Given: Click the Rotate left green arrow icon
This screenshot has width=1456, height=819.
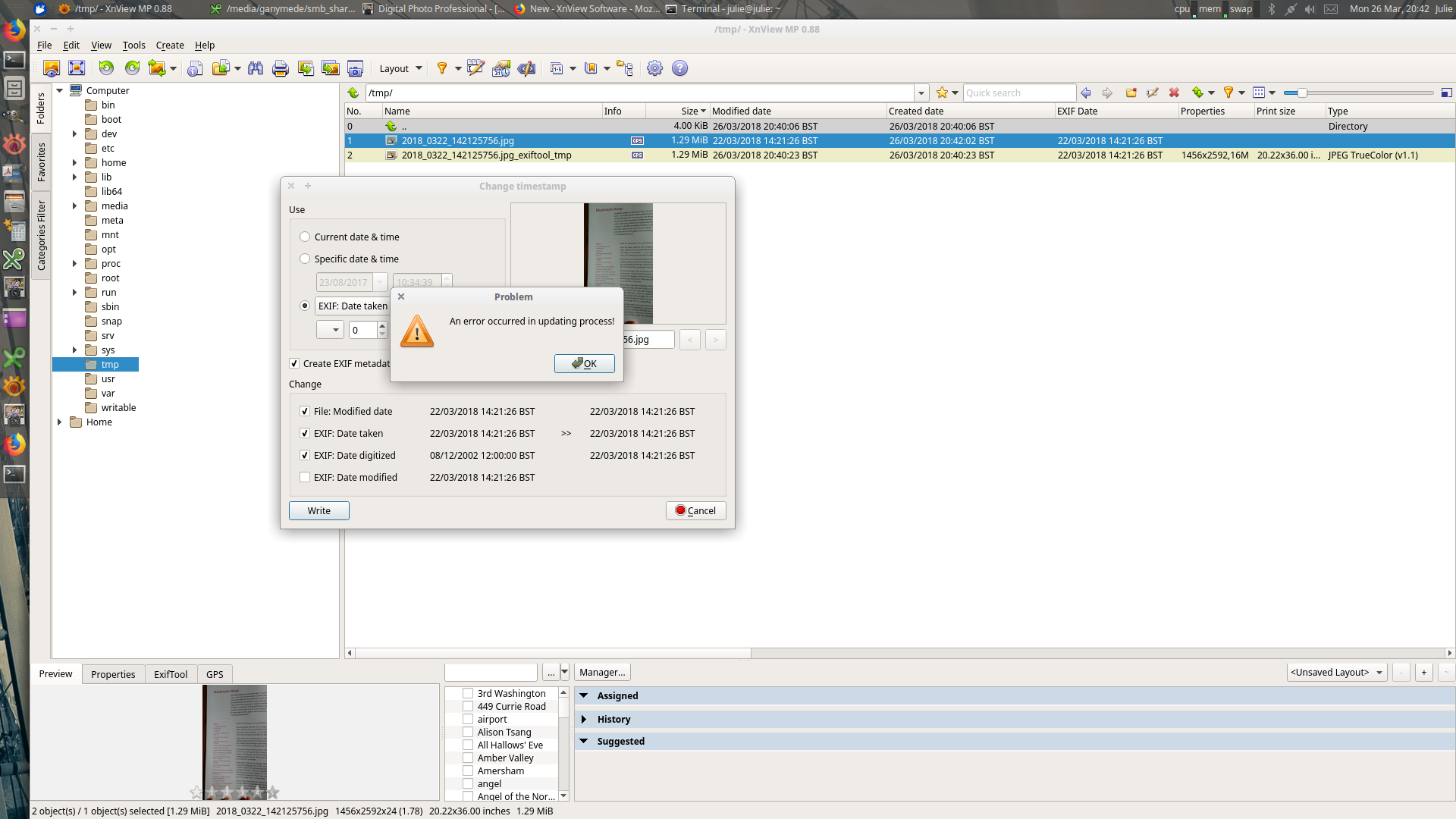Looking at the screenshot, I should pyautogui.click(x=106, y=68).
